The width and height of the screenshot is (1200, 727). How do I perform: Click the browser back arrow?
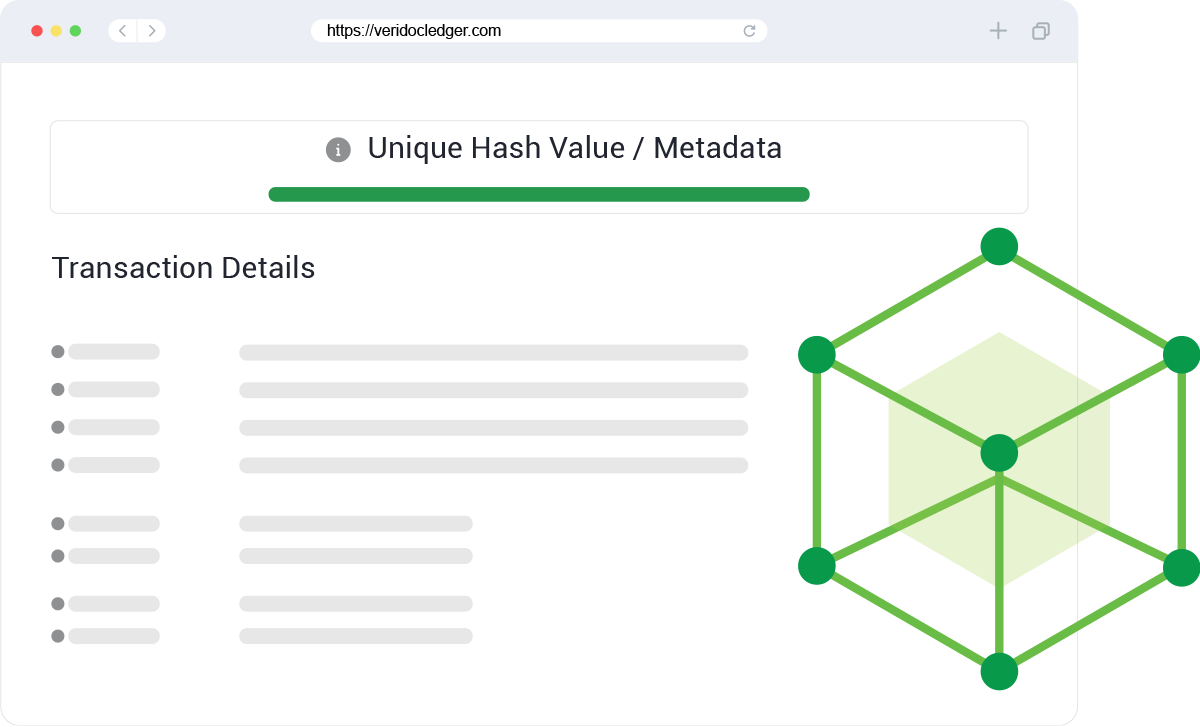click(x=122, y=31)
